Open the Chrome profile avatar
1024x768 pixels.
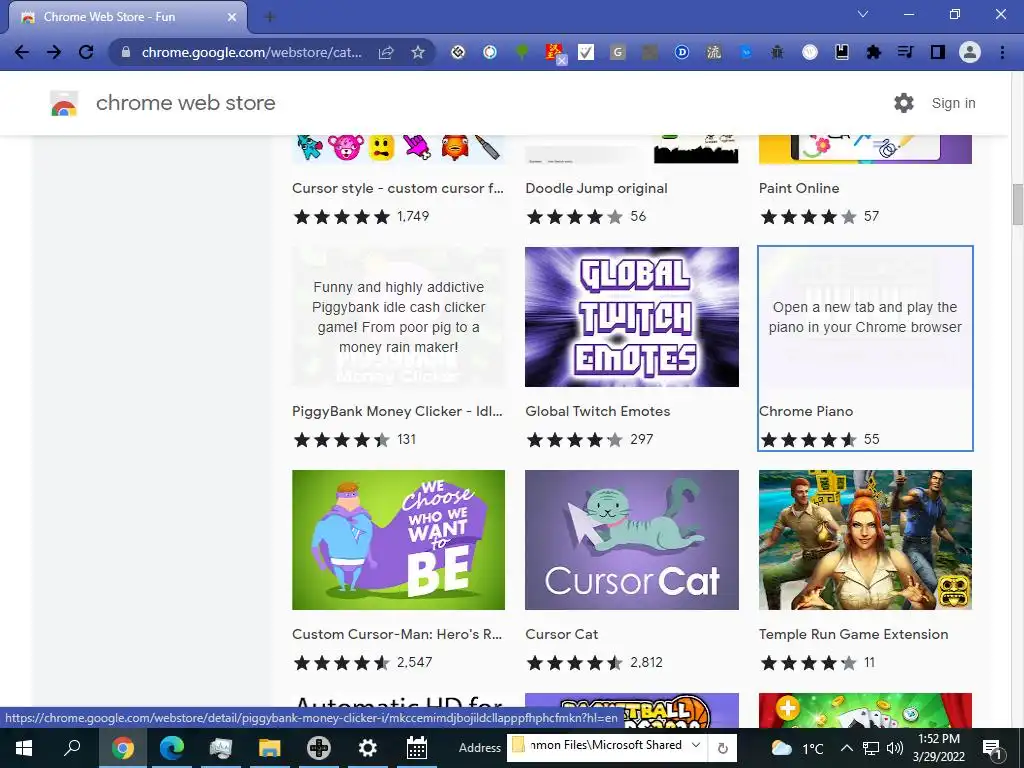pos(970,52)
